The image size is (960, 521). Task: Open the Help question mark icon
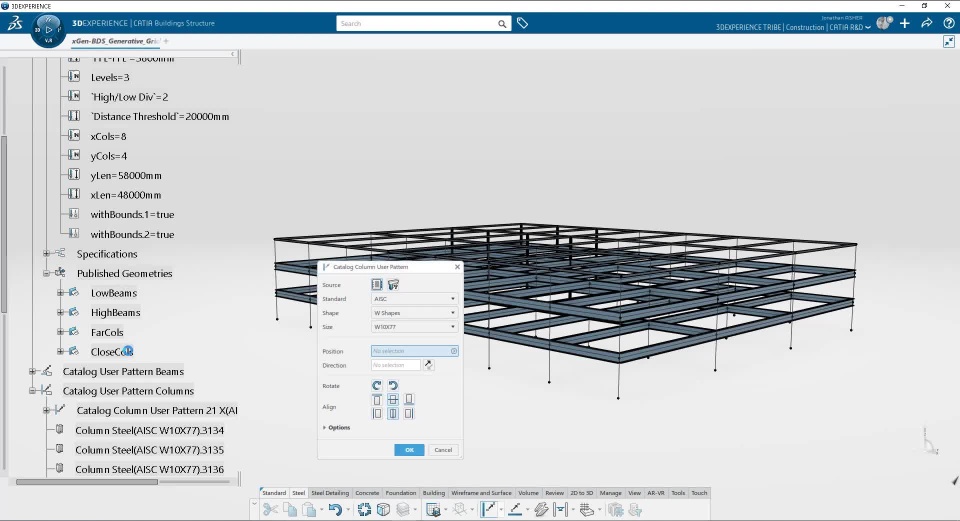coord(949,23)
